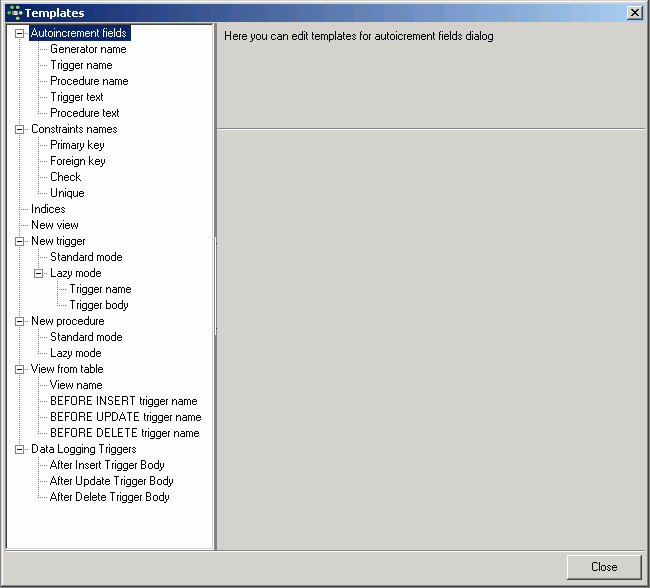Select Trigger body template
Image resolution: width=650 pixels, height=588 pixels.
tap(99, 305)
